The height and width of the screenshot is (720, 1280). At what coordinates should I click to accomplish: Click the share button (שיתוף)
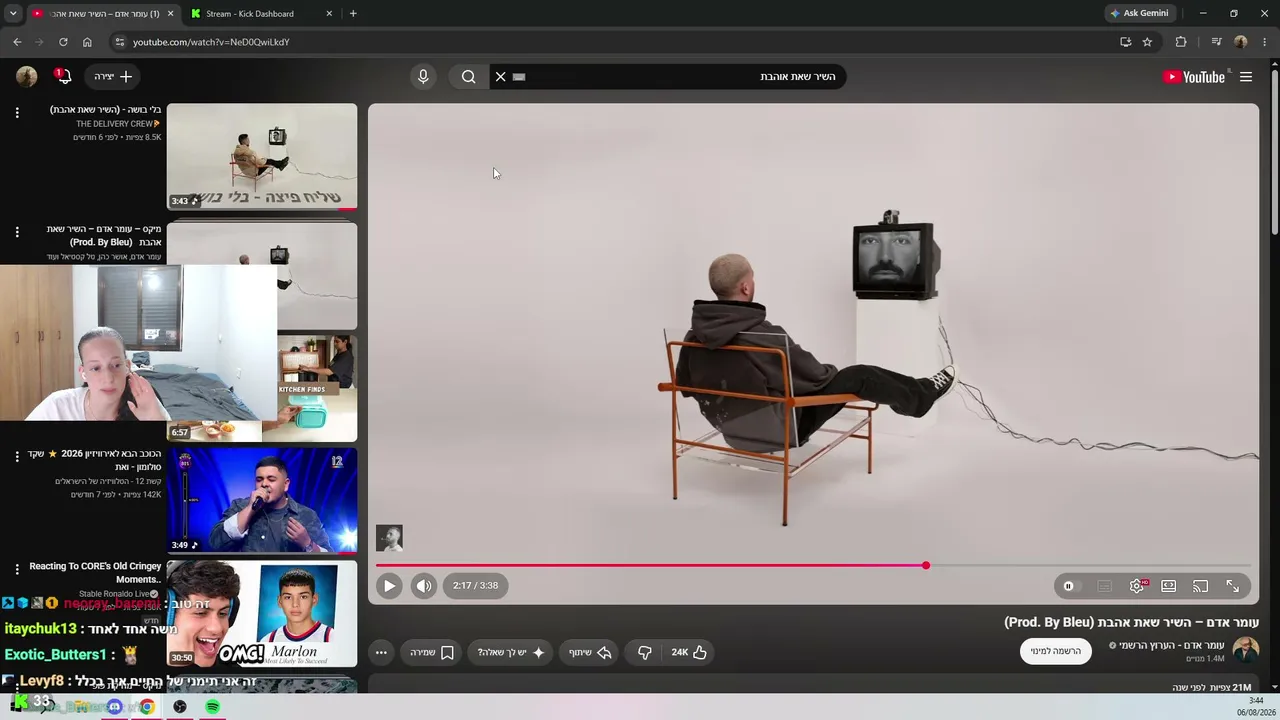(590, 652)
